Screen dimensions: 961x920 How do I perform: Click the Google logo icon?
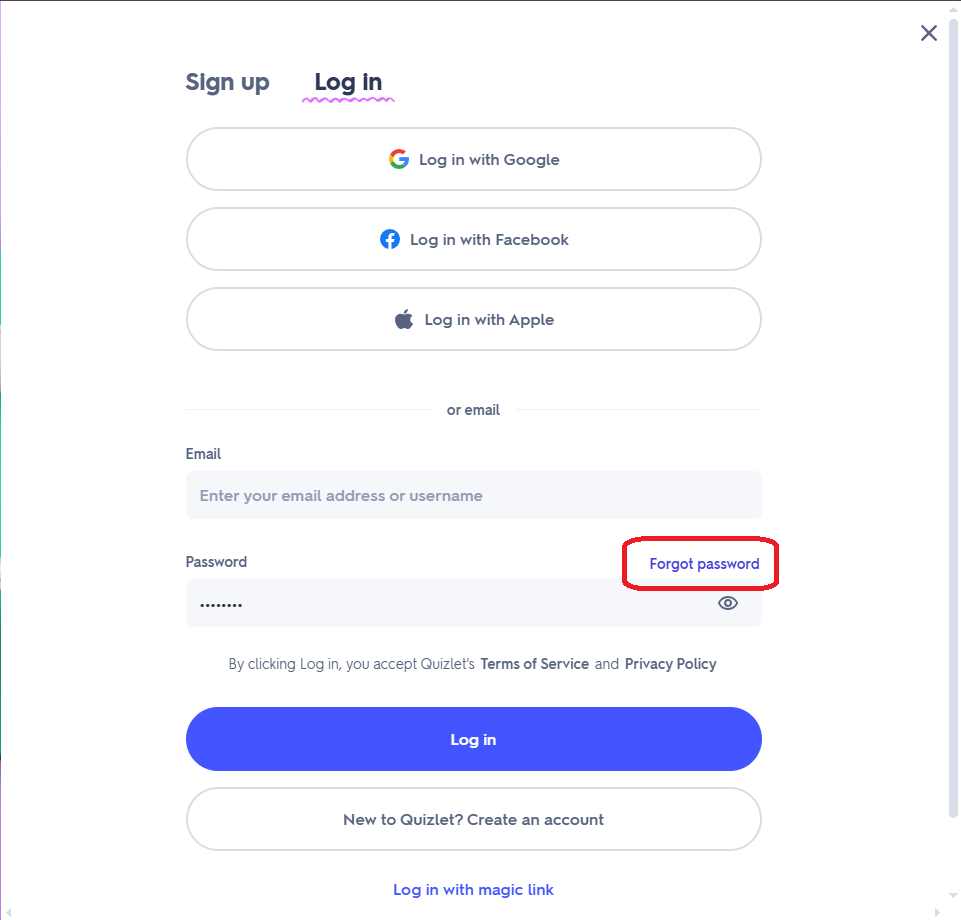click(x=399, y=159)
